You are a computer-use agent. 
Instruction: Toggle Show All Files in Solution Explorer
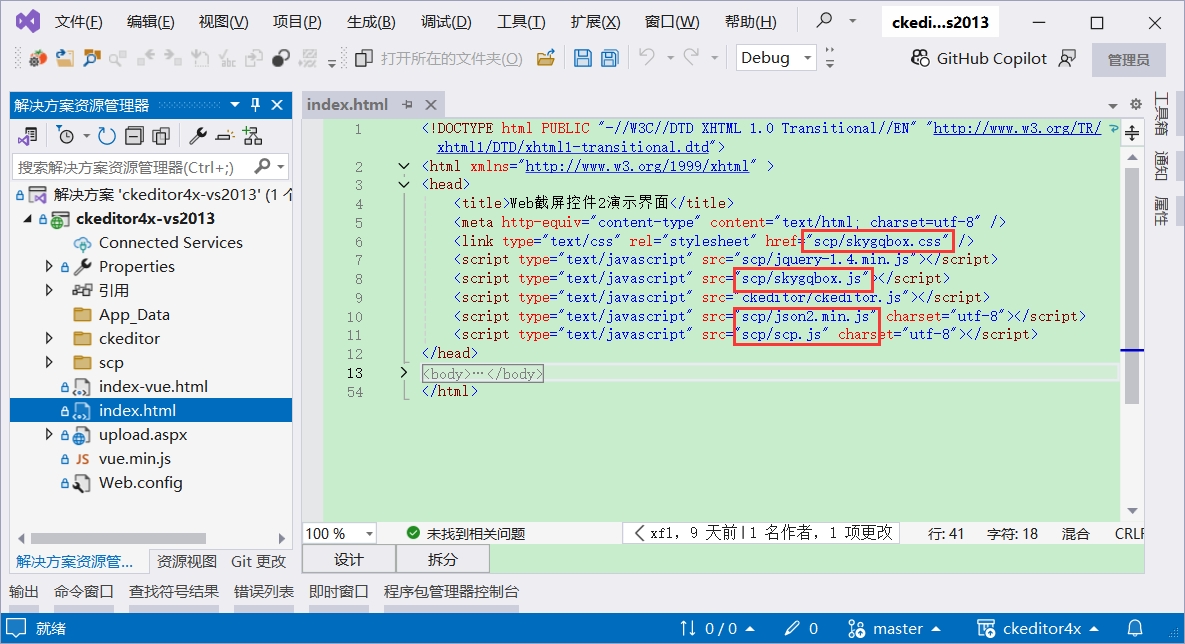[160, 136]
